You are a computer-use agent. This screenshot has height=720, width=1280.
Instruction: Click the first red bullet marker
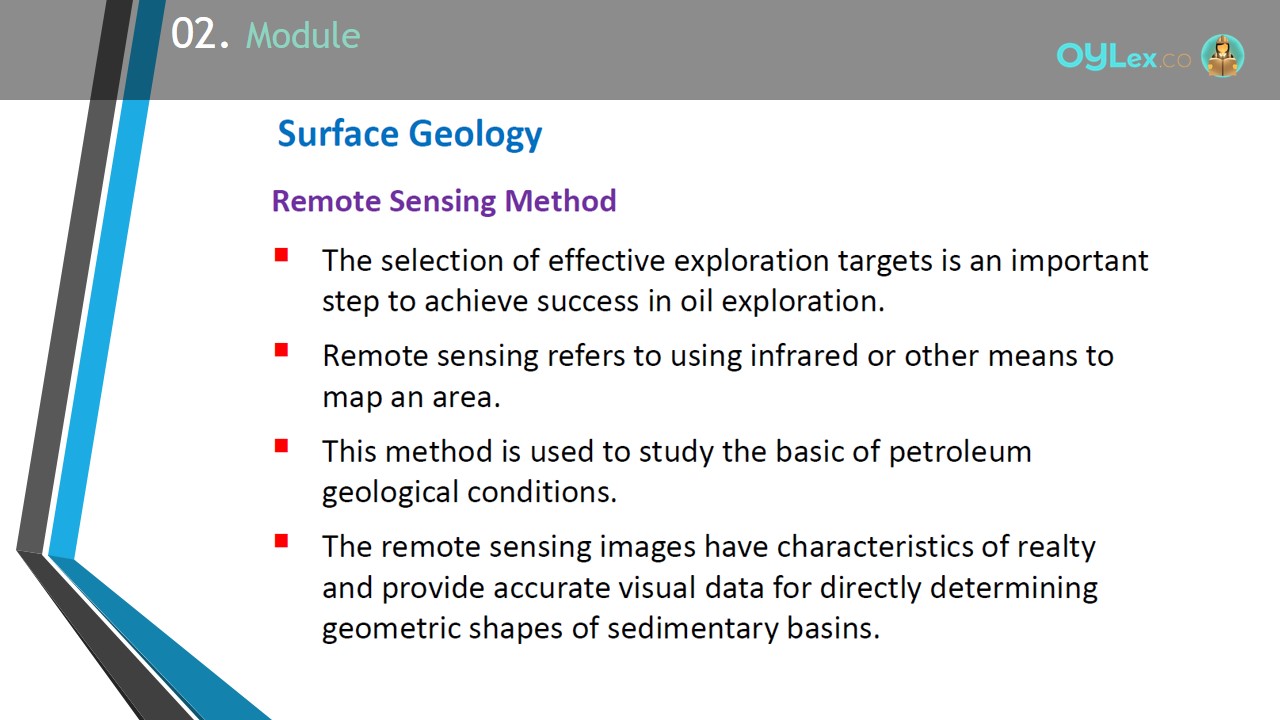click(281, 255)
